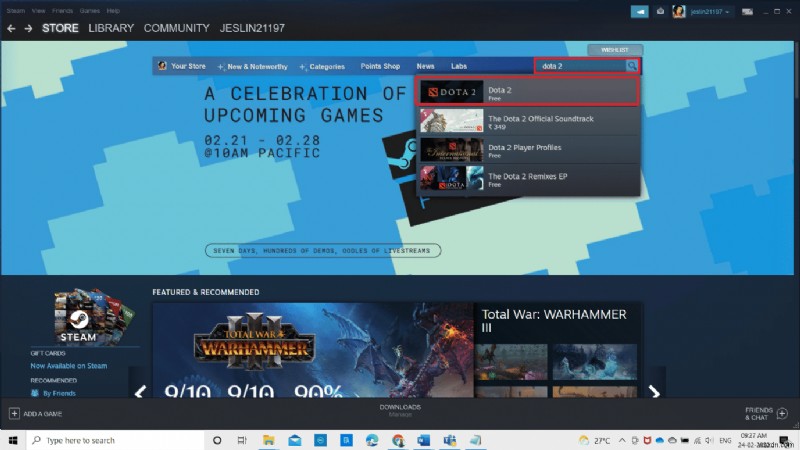Open Google Chrome from the taskbar
The image size is (800, 450).
[x=398, y=440]
